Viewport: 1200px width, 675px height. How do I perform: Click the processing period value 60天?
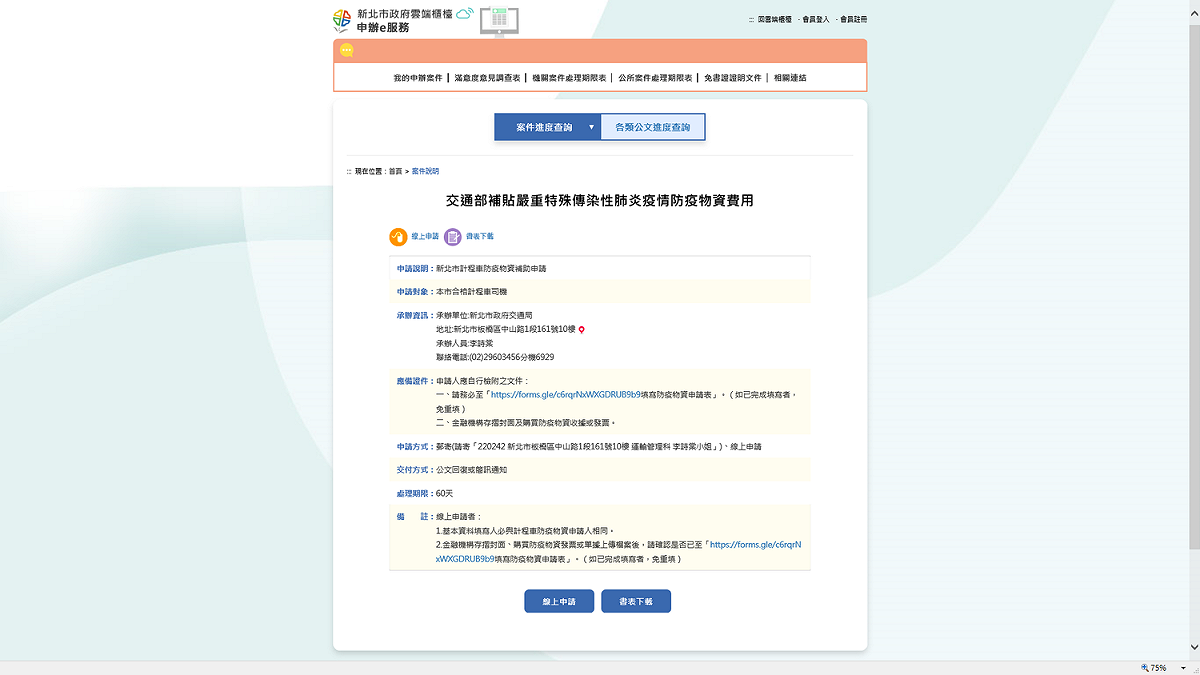tap(445, 494)
